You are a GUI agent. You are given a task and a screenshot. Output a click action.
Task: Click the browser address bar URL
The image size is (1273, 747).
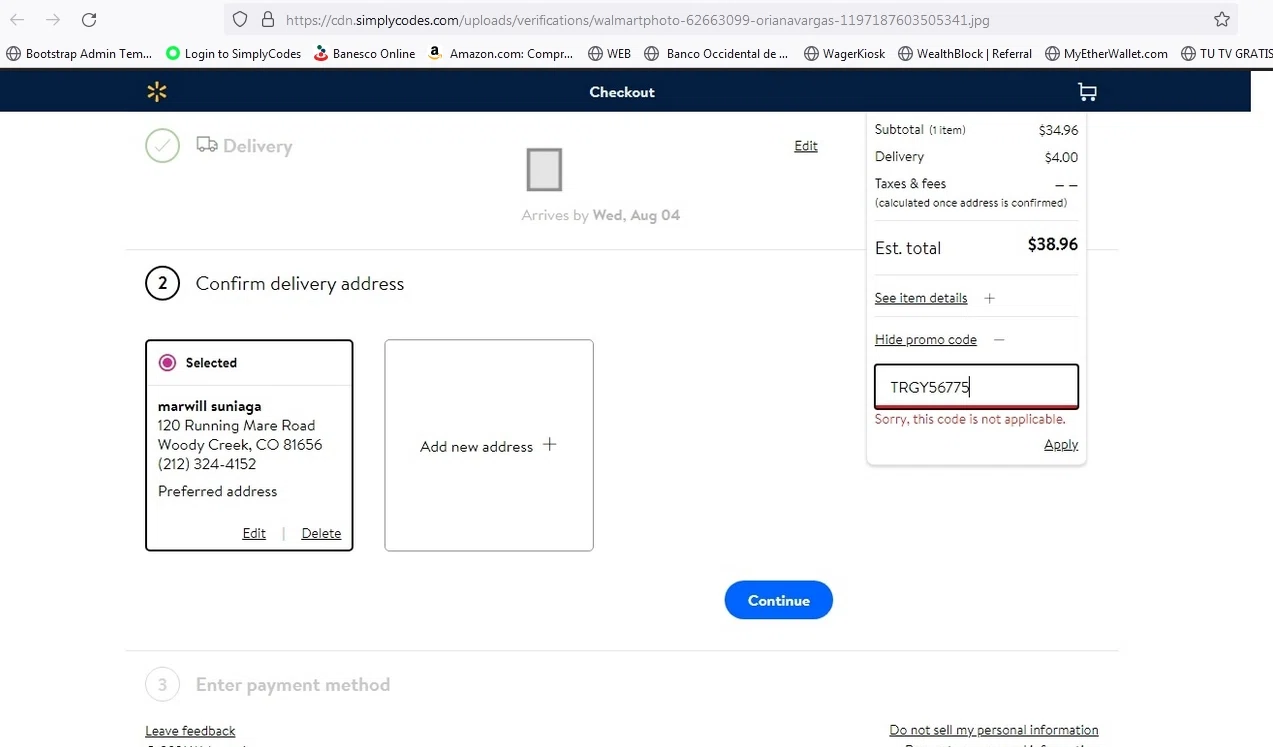[x=637, y=20]
